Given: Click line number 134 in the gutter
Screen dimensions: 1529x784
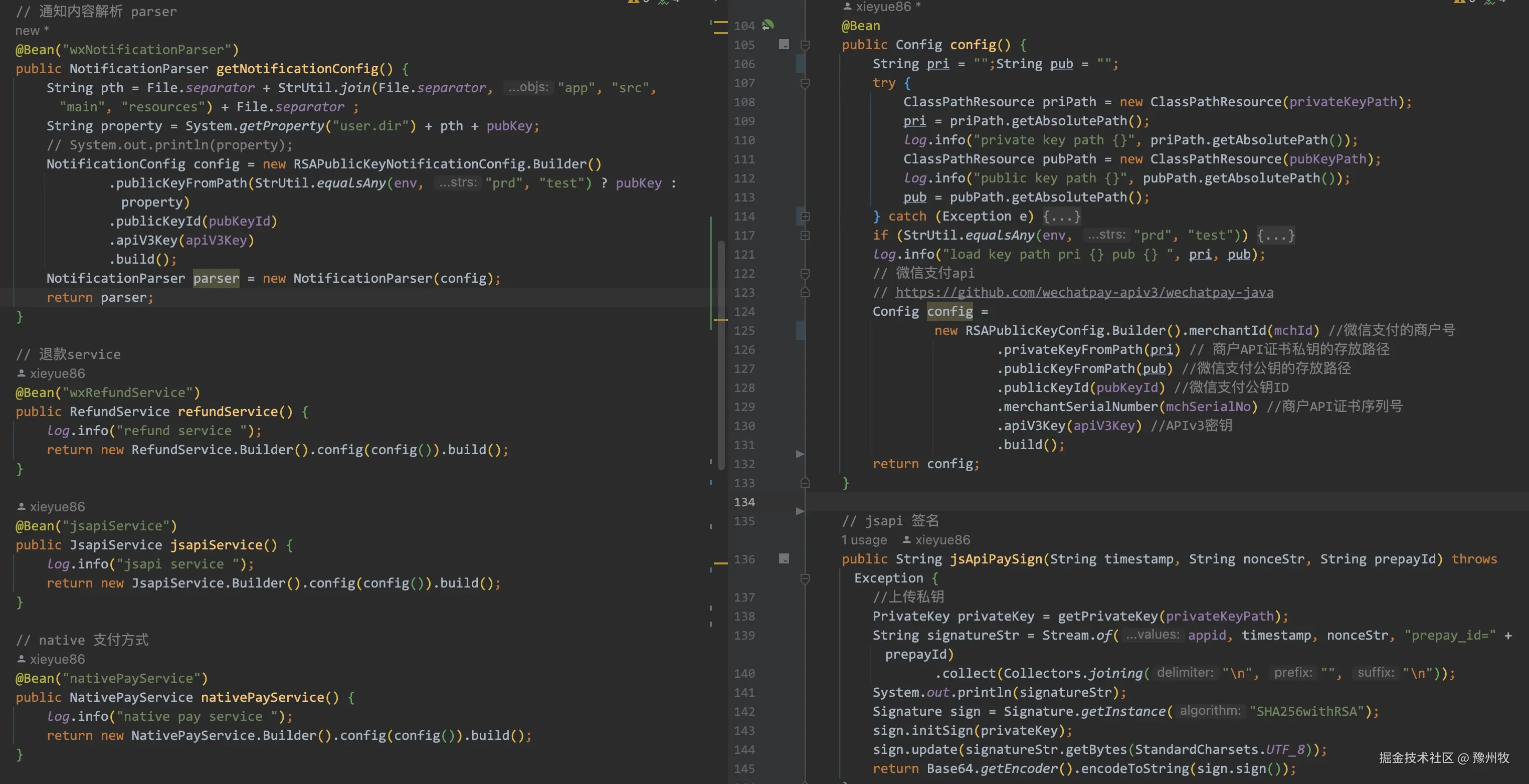Looking at the screenshot, I should (x=744, y=502).
